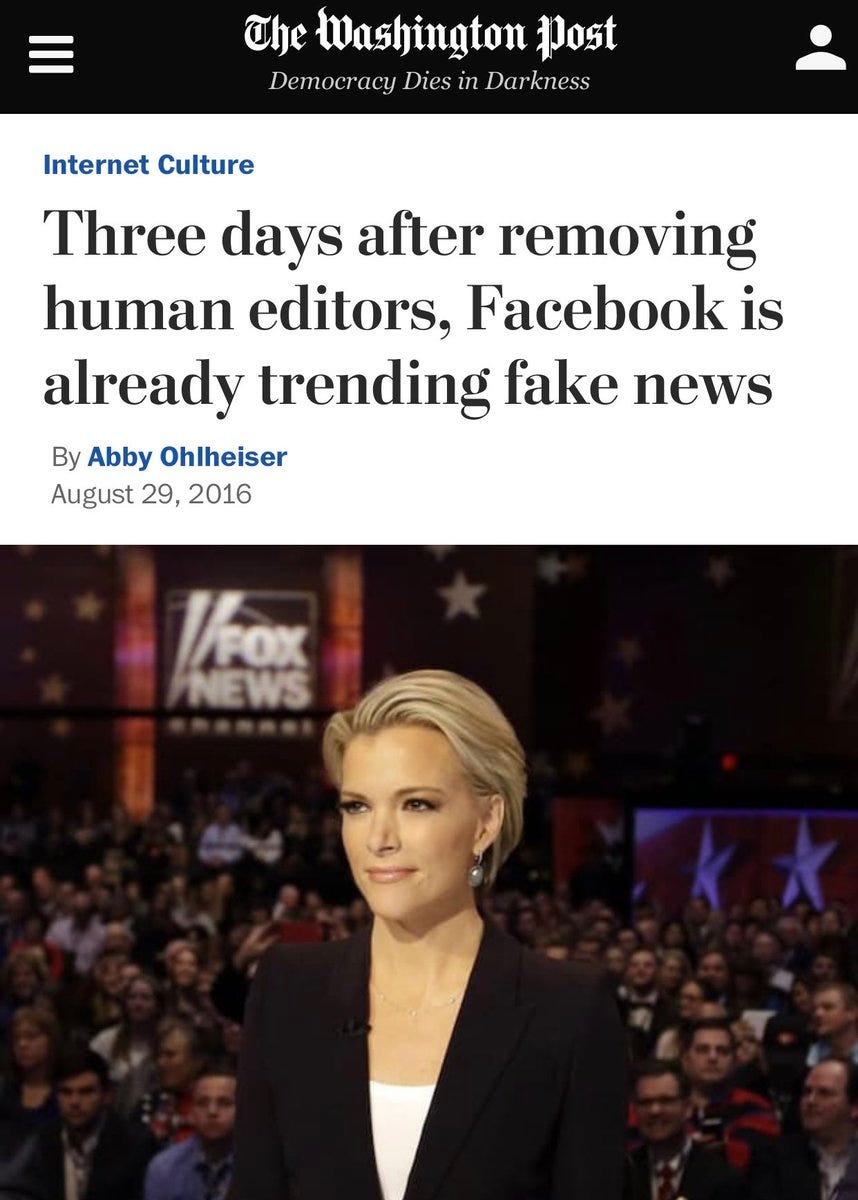Tap the Fox News logo in the photo

240,650
